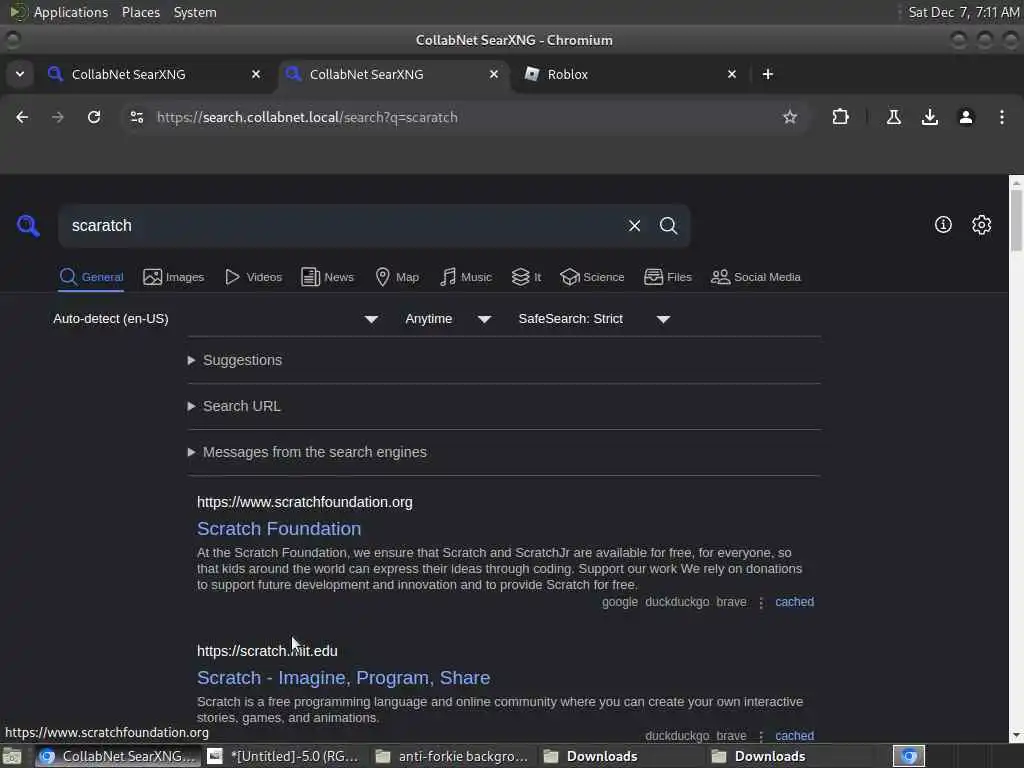Select the Images category tab
This screenshot has width=1024, height=768.
pos(173,278)
